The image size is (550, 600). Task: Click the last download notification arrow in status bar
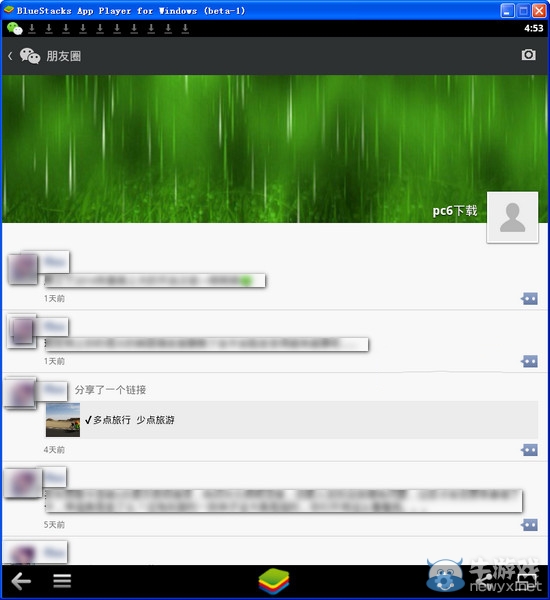185,29
